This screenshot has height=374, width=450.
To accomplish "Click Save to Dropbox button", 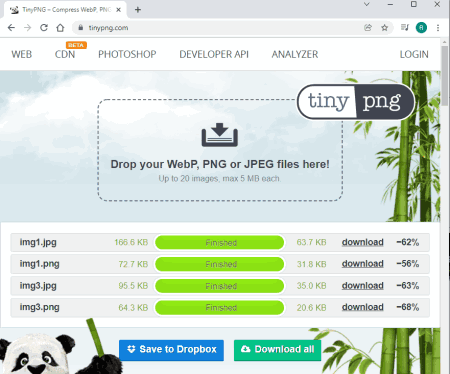I will coord(171,350).
